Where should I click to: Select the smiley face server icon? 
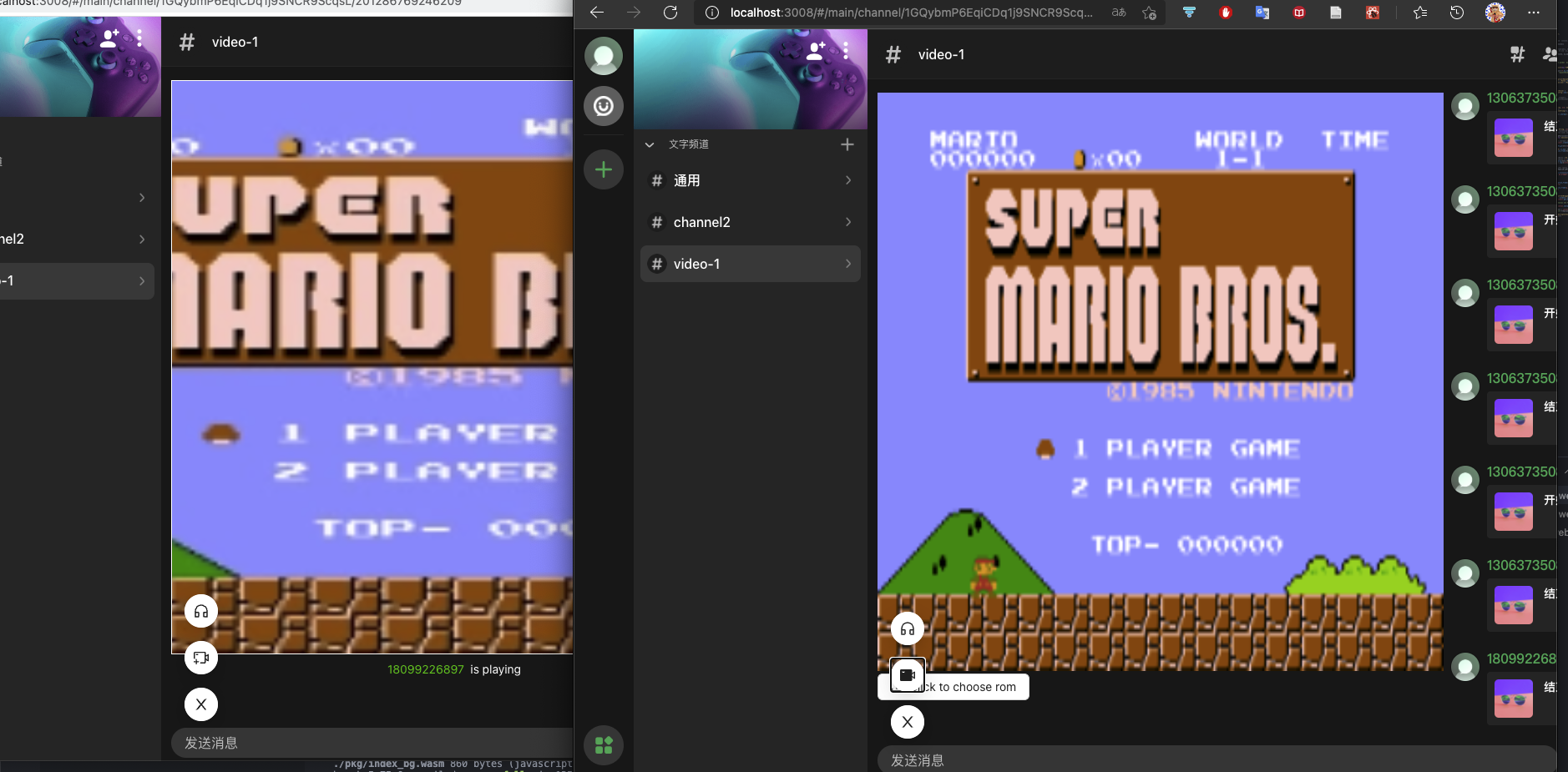tap(604, 106)
